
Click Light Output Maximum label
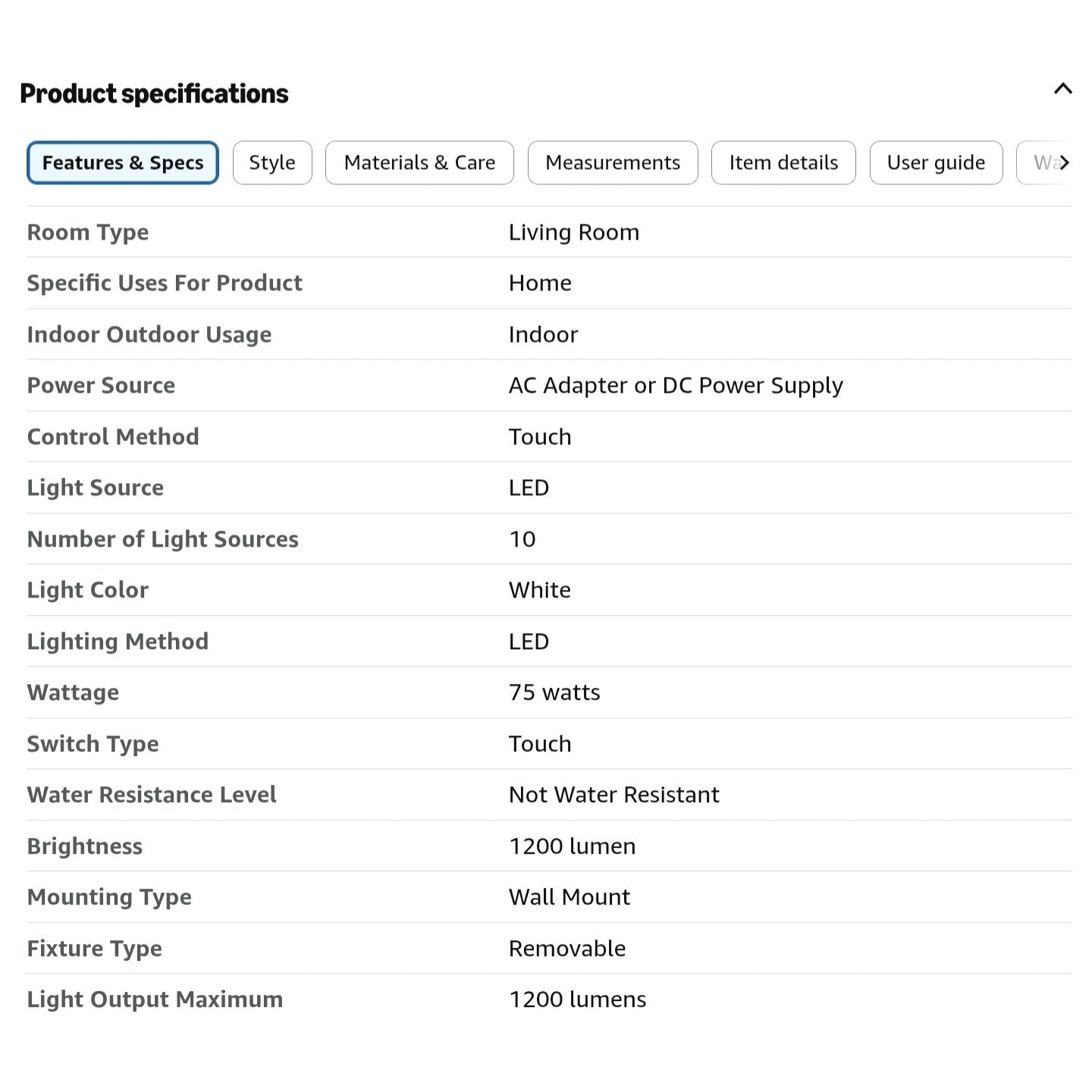155,999
